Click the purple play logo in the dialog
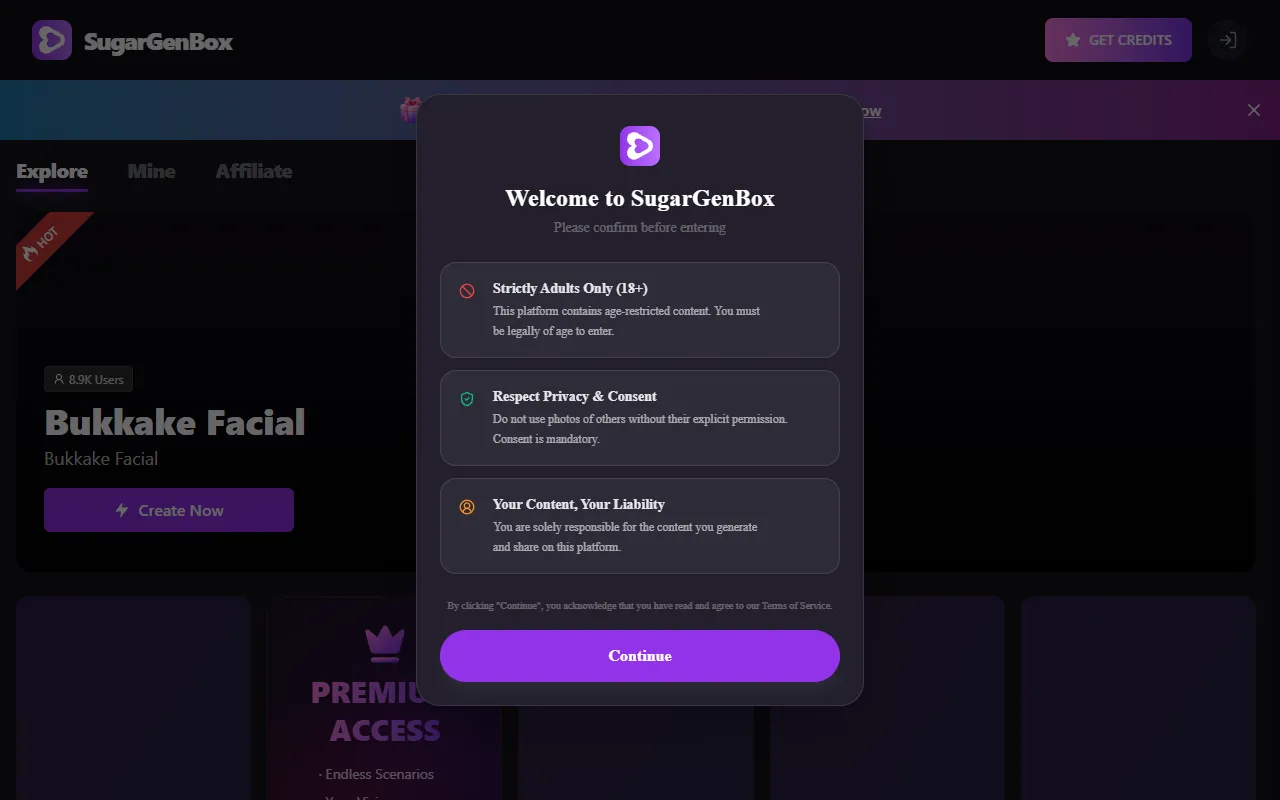The image size is (1280, 800). tap(640, 146)
